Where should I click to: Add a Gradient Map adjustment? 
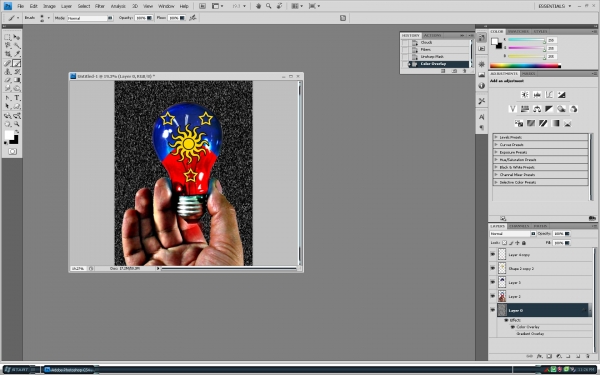click(555, 123)
